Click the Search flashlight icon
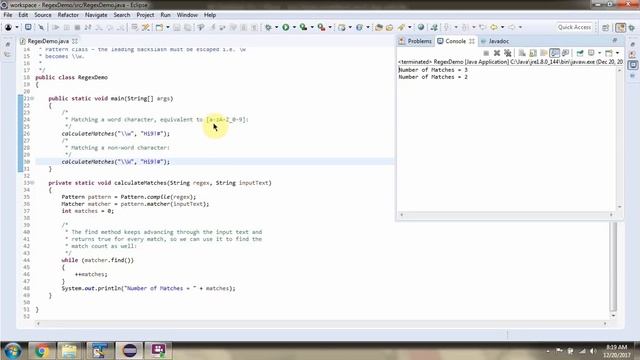Screen dimensions: 640x360 pos(401,27)
